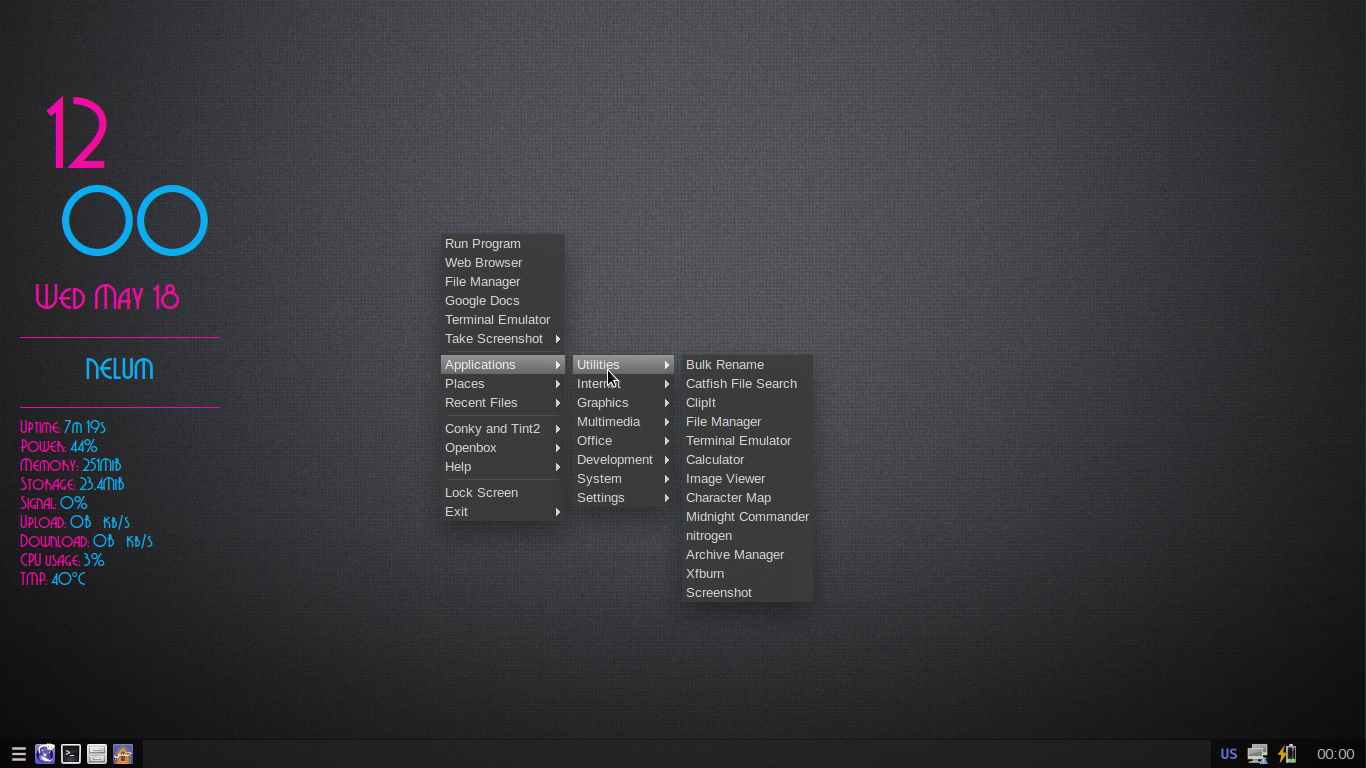Image resolution: width=1366 pixels, height=768 pixels.
Task: Click the US keyboard layout indicator
Action: 1228,754
